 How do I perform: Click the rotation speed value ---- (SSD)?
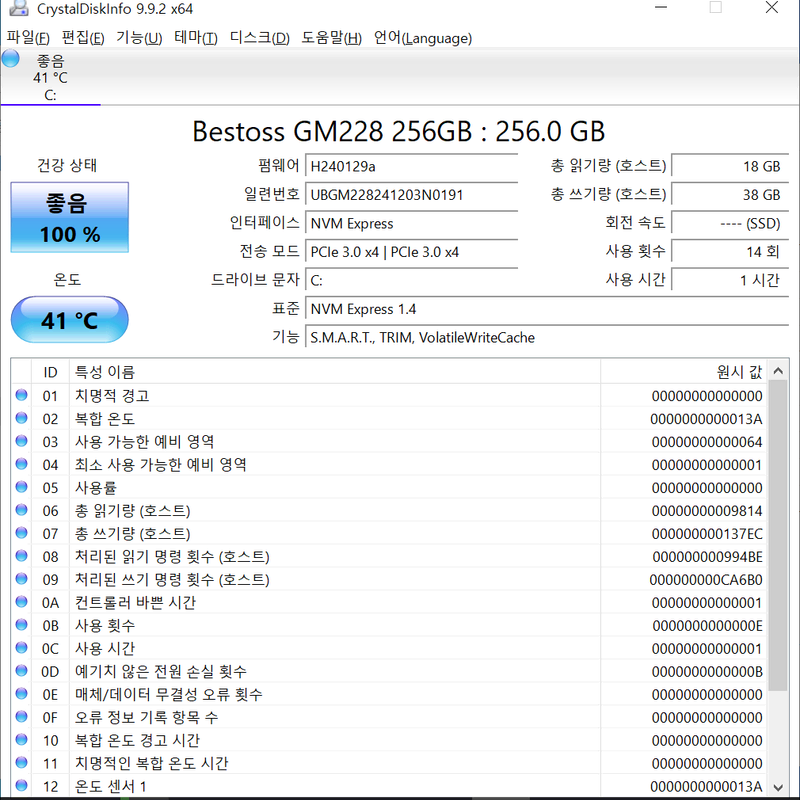tap(730, 223)
